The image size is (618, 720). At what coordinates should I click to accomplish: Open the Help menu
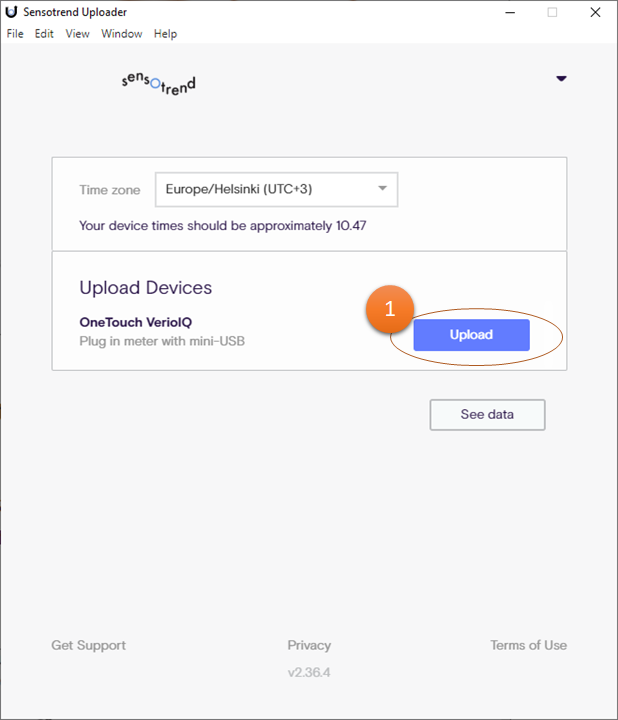click(165, 34)
